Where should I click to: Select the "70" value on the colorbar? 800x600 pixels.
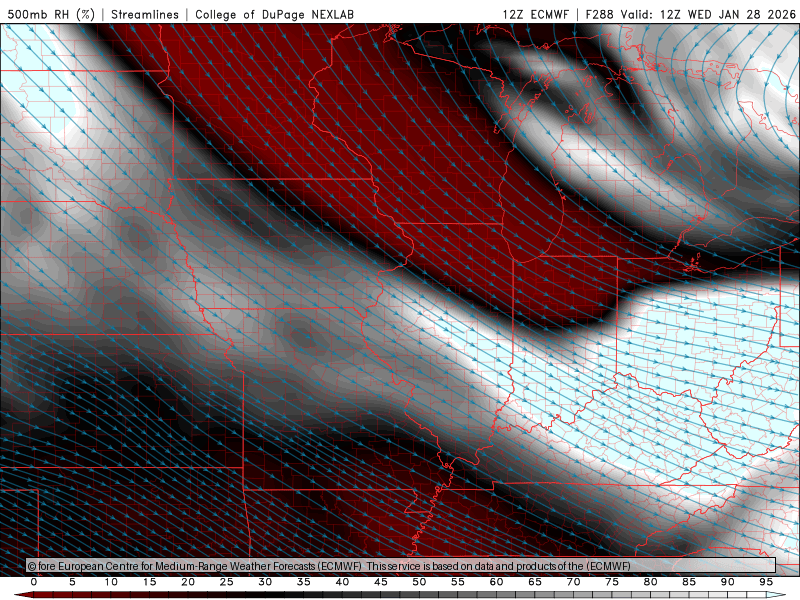click(573, 582)
